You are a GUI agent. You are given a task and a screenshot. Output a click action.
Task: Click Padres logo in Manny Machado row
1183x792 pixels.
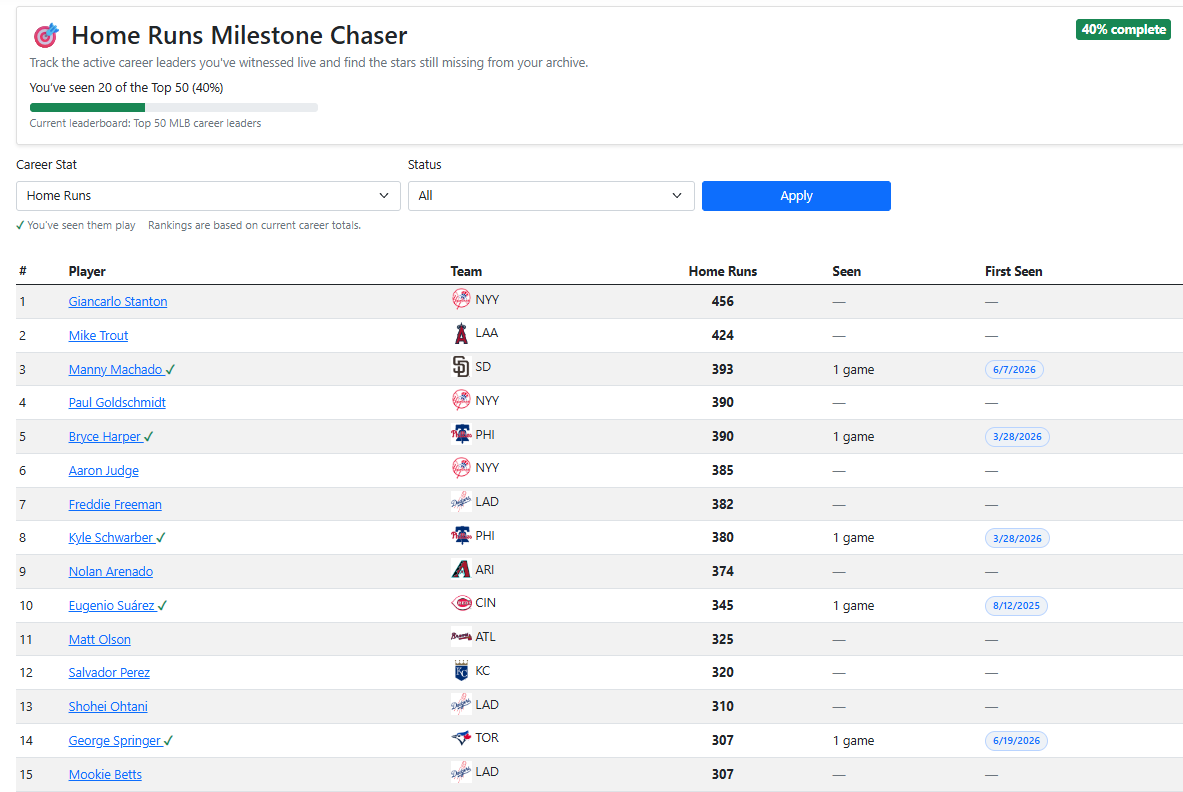tap(461, 367)
